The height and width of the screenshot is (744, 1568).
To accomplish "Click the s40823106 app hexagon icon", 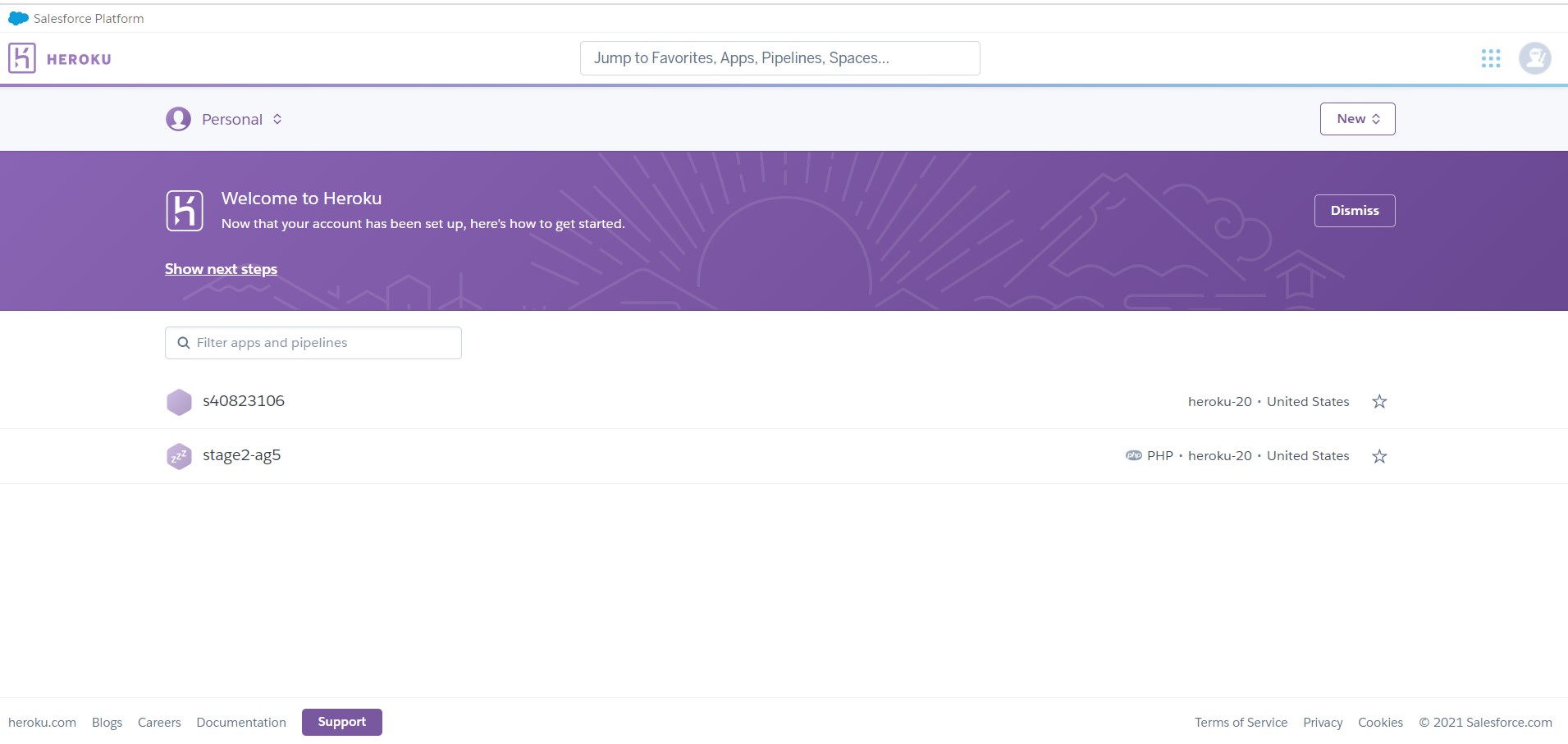I will [179, 402].
